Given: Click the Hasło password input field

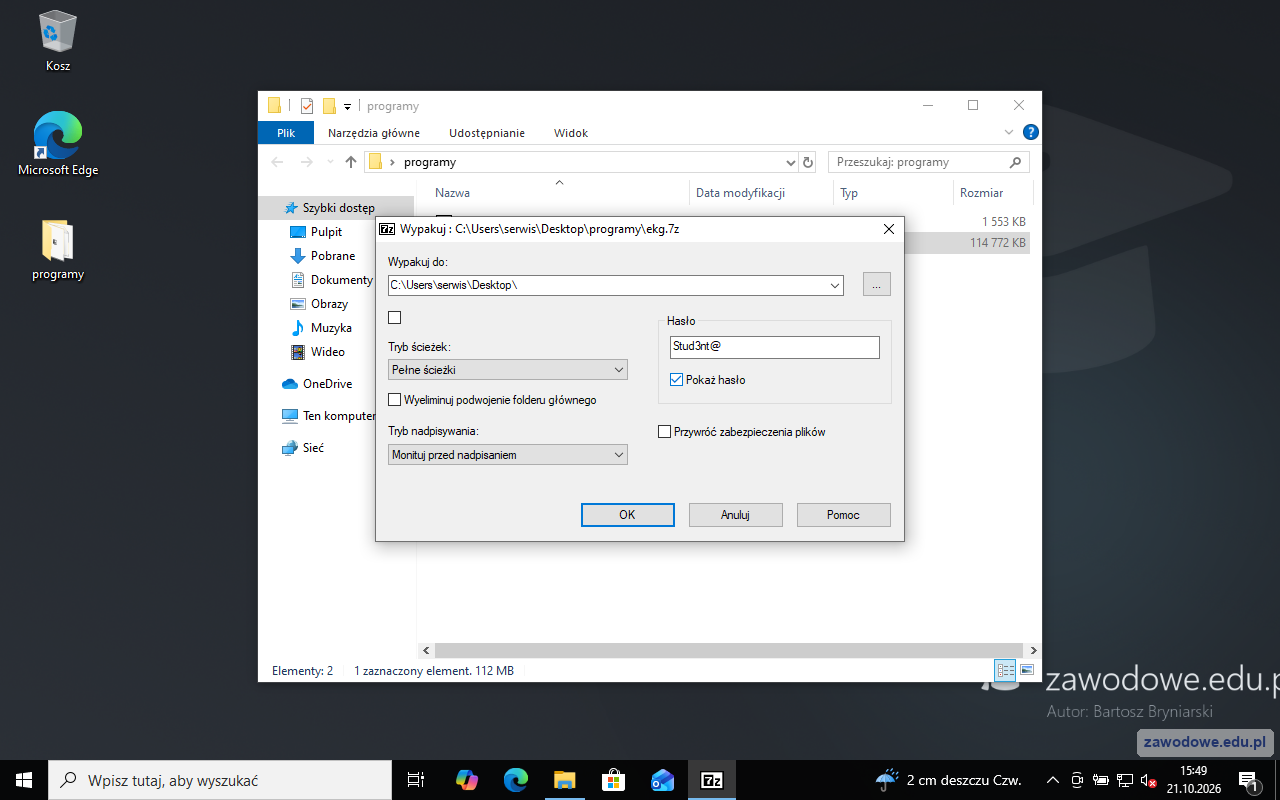Looking at the screenshot, I should pyautogui.click(x=775, y=347).
